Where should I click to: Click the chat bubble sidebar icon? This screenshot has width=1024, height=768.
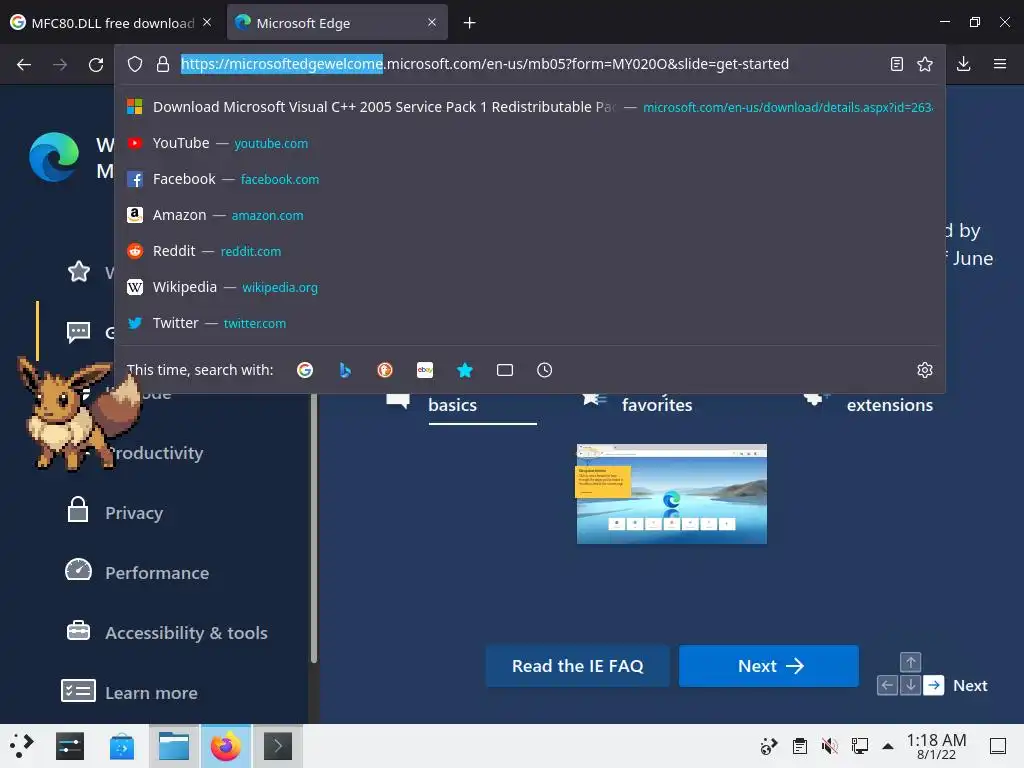pos(78,332)
